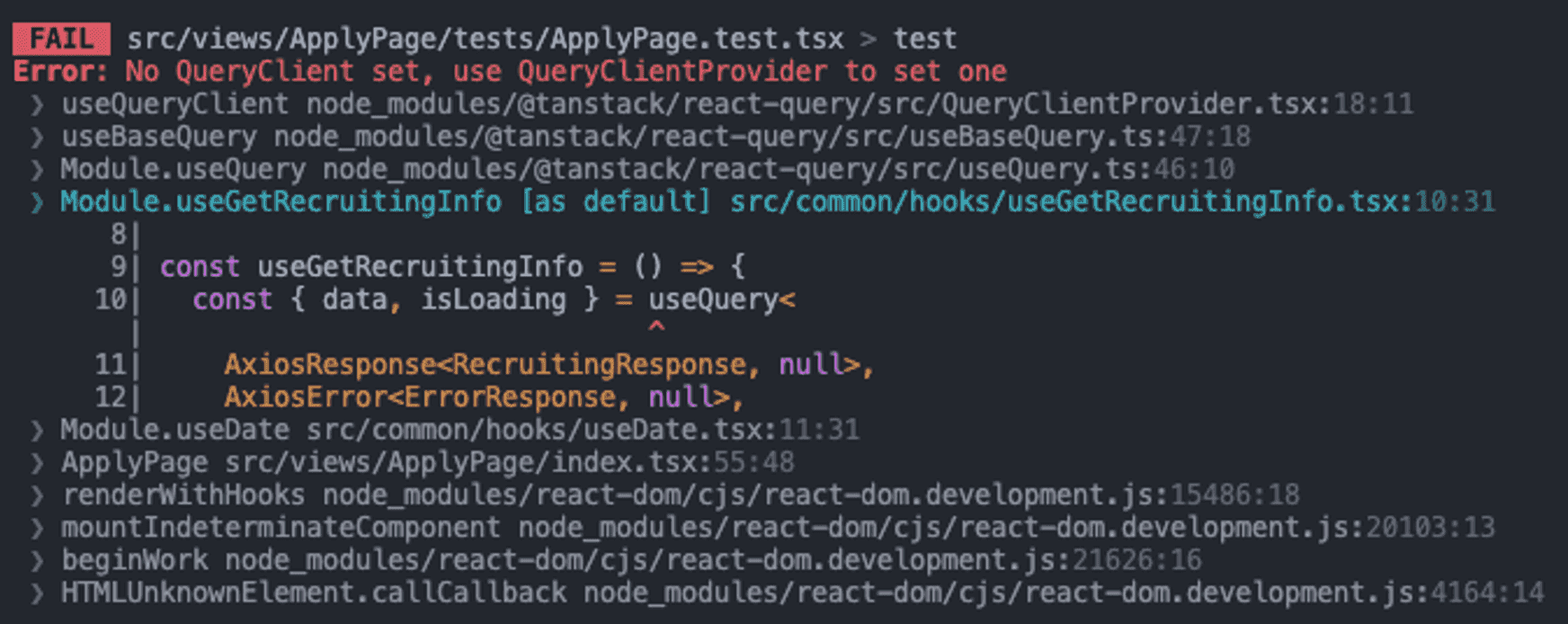This screenshot has height=624, width=1568.
Task: Click the AxiosResponse<RecruitingResponse, null> code line
Action: click(x=548, y=365)
